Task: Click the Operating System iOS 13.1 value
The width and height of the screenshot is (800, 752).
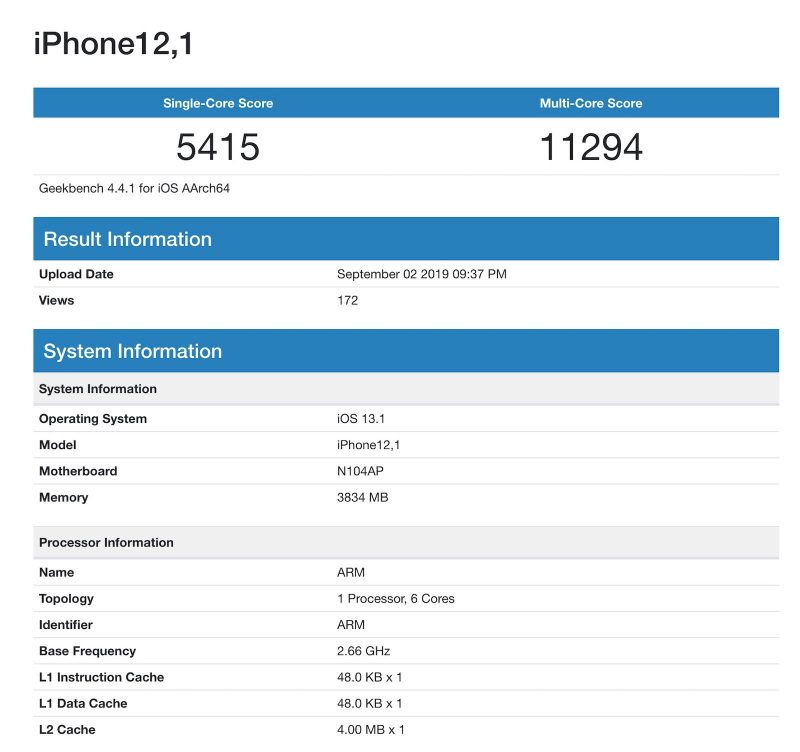Action: pos(361,418)
